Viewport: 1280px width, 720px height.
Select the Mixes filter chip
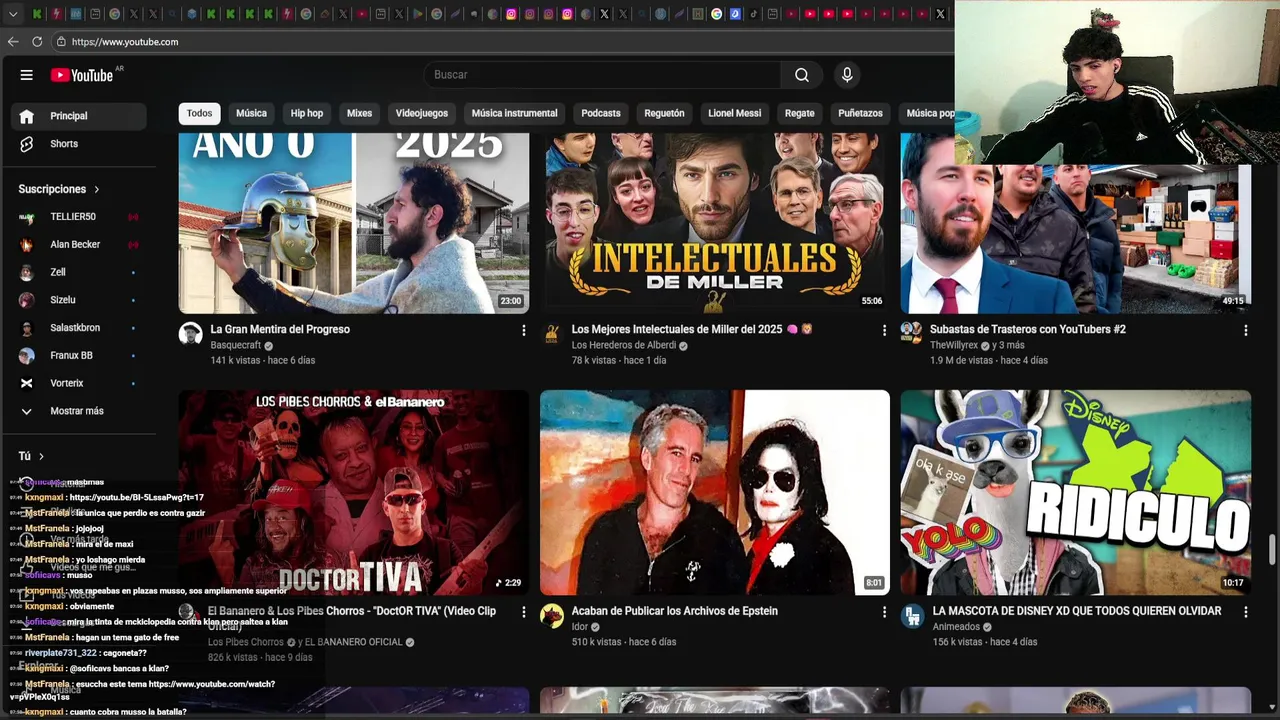click(359, 113)
